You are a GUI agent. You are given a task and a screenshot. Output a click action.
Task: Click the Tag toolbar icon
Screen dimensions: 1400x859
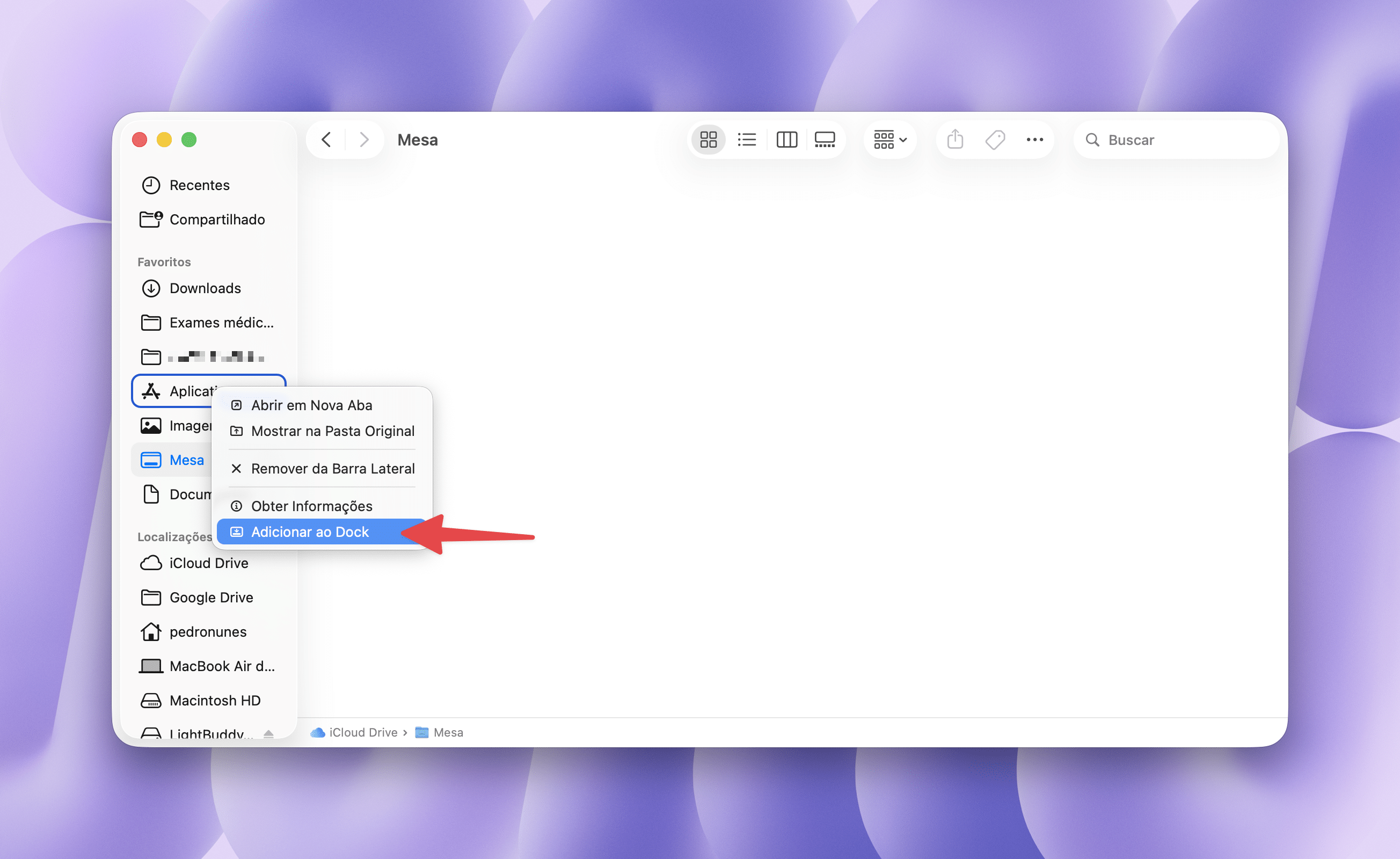[995, 140]
